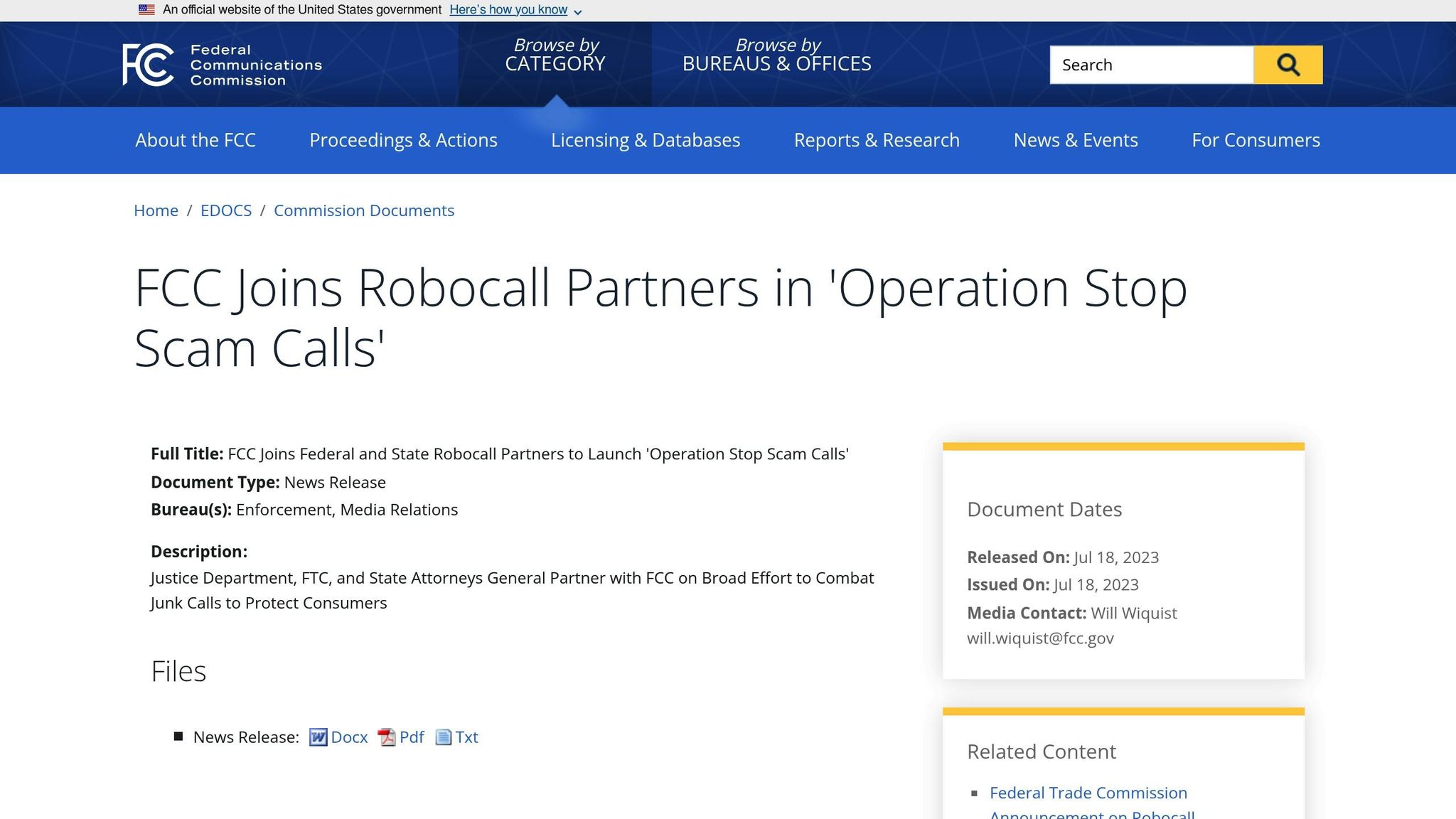The image size is (1456, 819).
Task: Click "Released On: Jul 18, 2023"
Action: (x=1063, y=557)
